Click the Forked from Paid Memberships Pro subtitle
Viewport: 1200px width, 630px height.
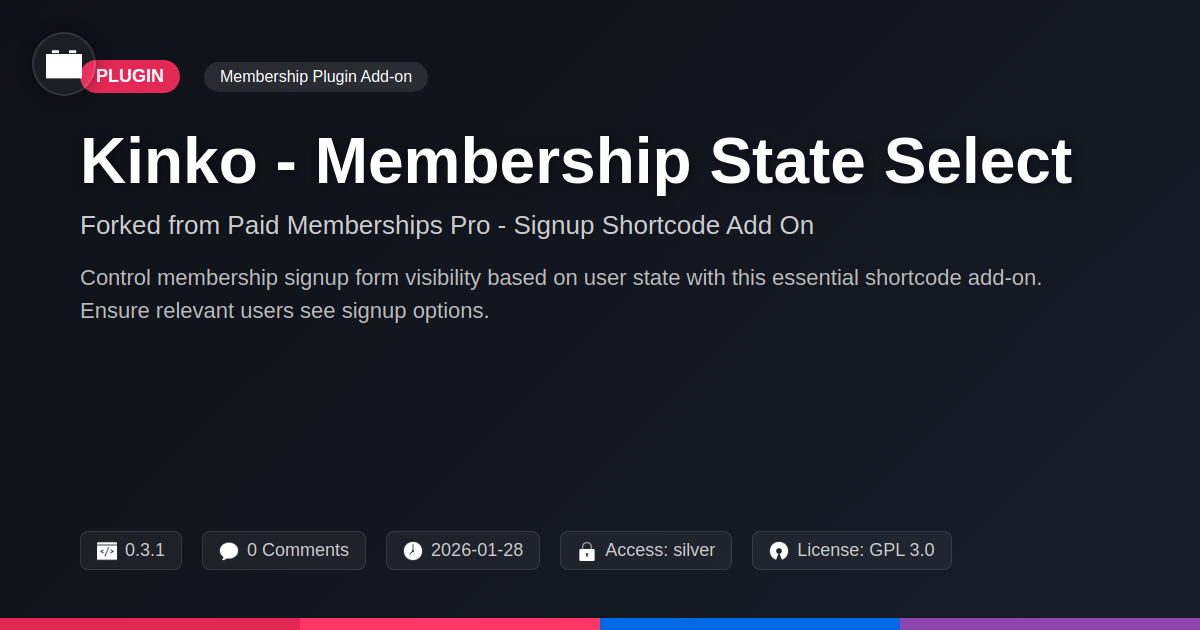point(447,226)
